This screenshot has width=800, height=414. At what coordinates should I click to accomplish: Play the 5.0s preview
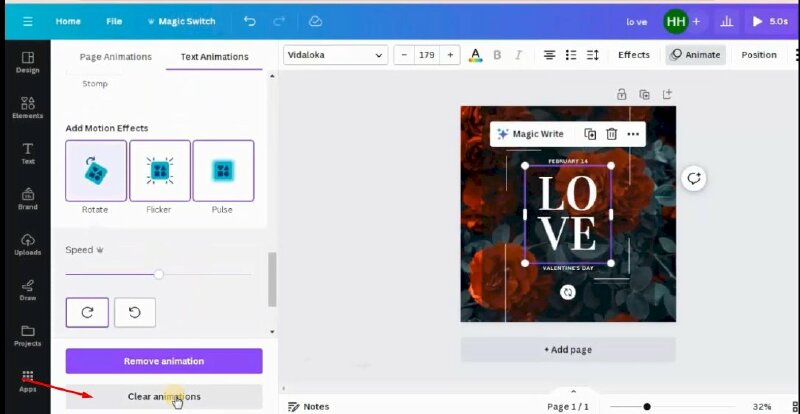[770, 21]
